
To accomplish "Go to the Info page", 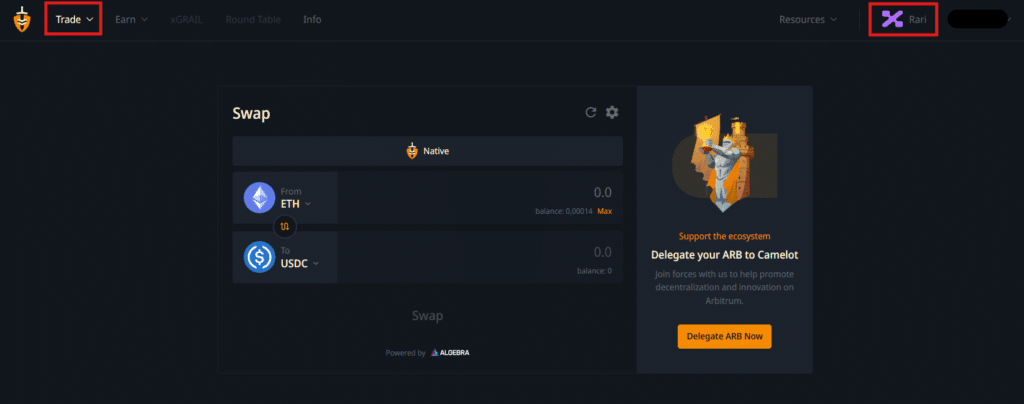I will click(x=312, y=20).
